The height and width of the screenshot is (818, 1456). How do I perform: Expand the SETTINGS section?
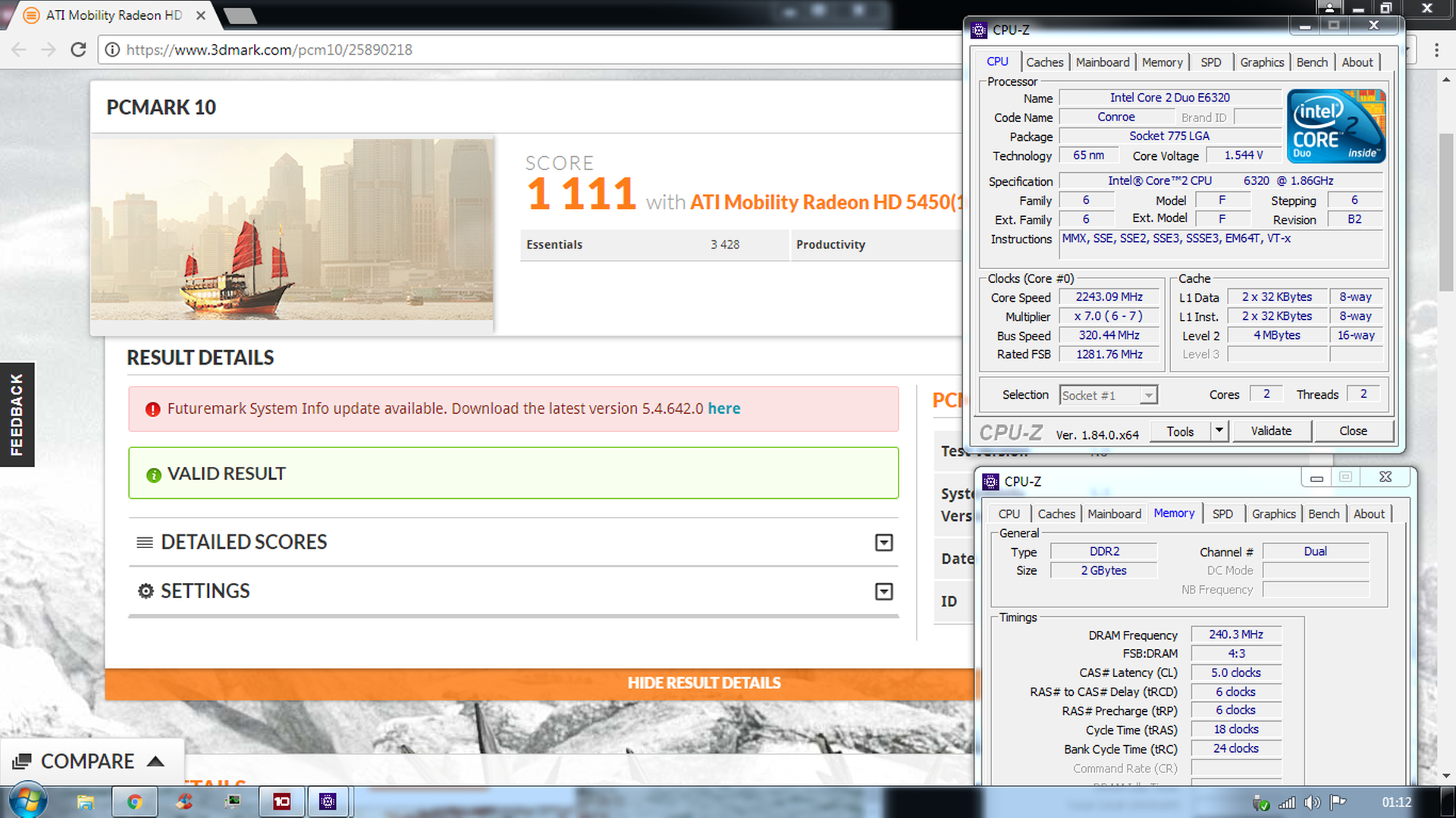coord(883,591)
